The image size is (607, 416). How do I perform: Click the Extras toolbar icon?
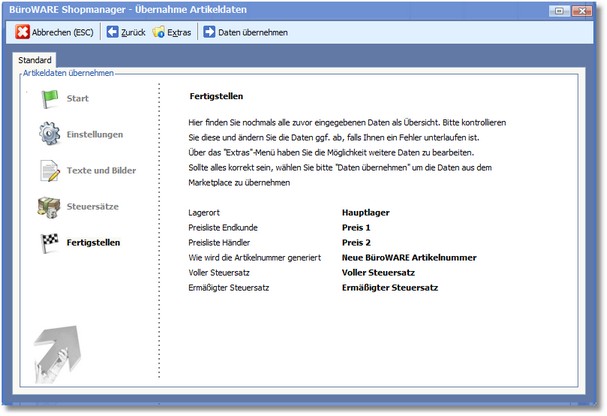pyautogui.click(x=159, y=32)
